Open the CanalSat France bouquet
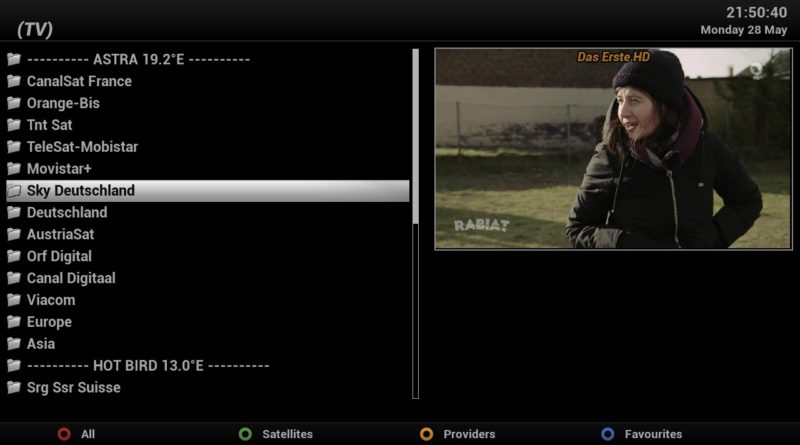Image resolution: width=800 pixels, height=445 pixels. click(x=79, y=81)
